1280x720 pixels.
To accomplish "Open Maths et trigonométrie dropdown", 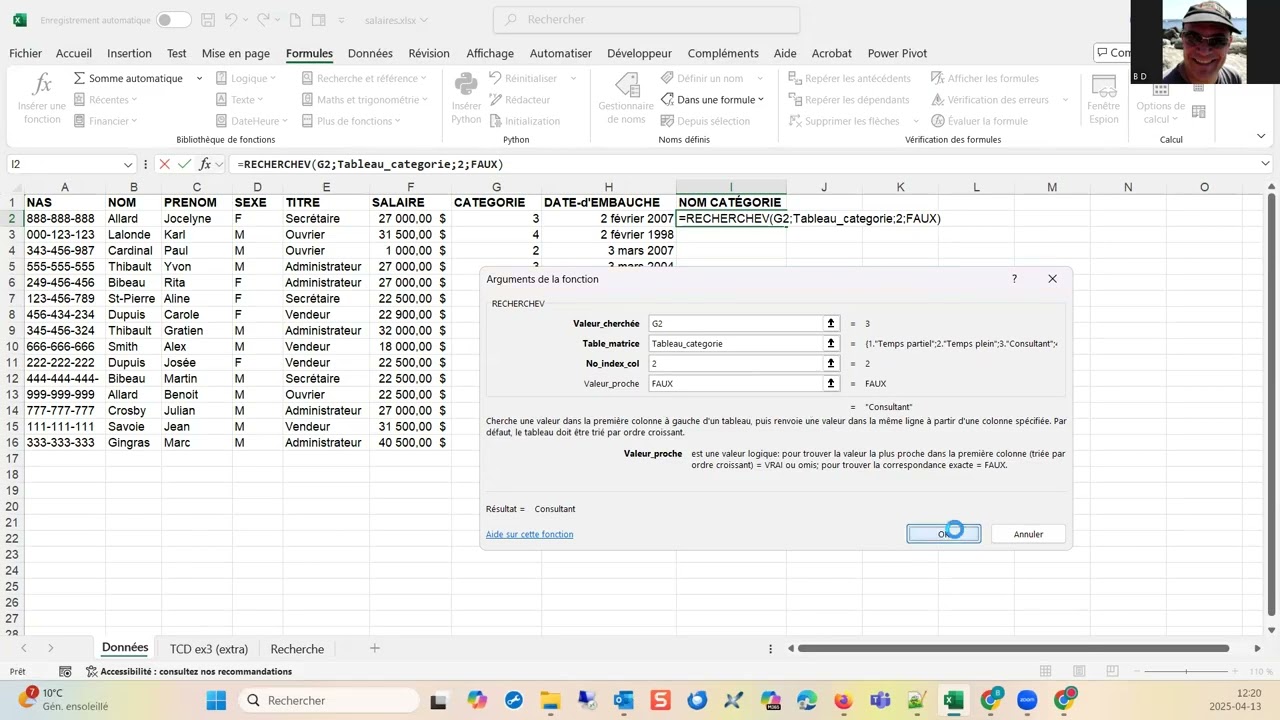I will pos(365,99).
